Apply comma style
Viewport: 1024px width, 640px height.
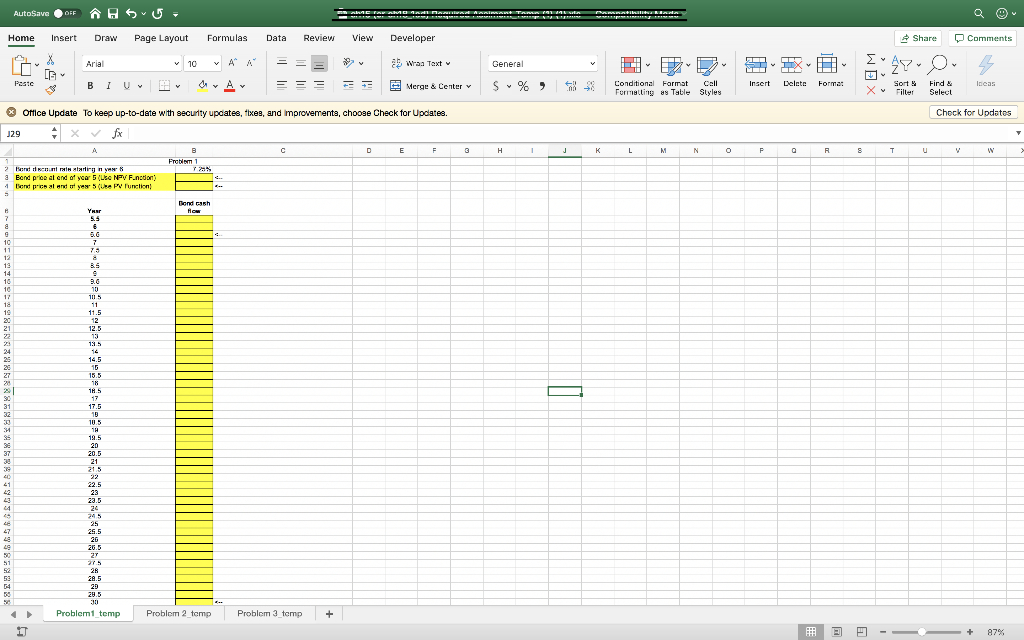coord(542,86)
